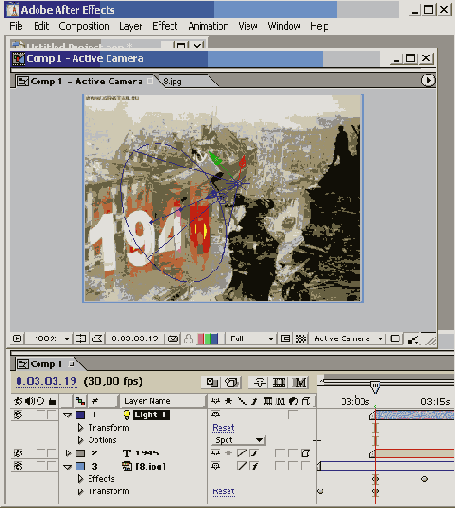Click Reset link for Light 1 transform
This screenshot has height=508, width=455.
click(x=223, y=428)
